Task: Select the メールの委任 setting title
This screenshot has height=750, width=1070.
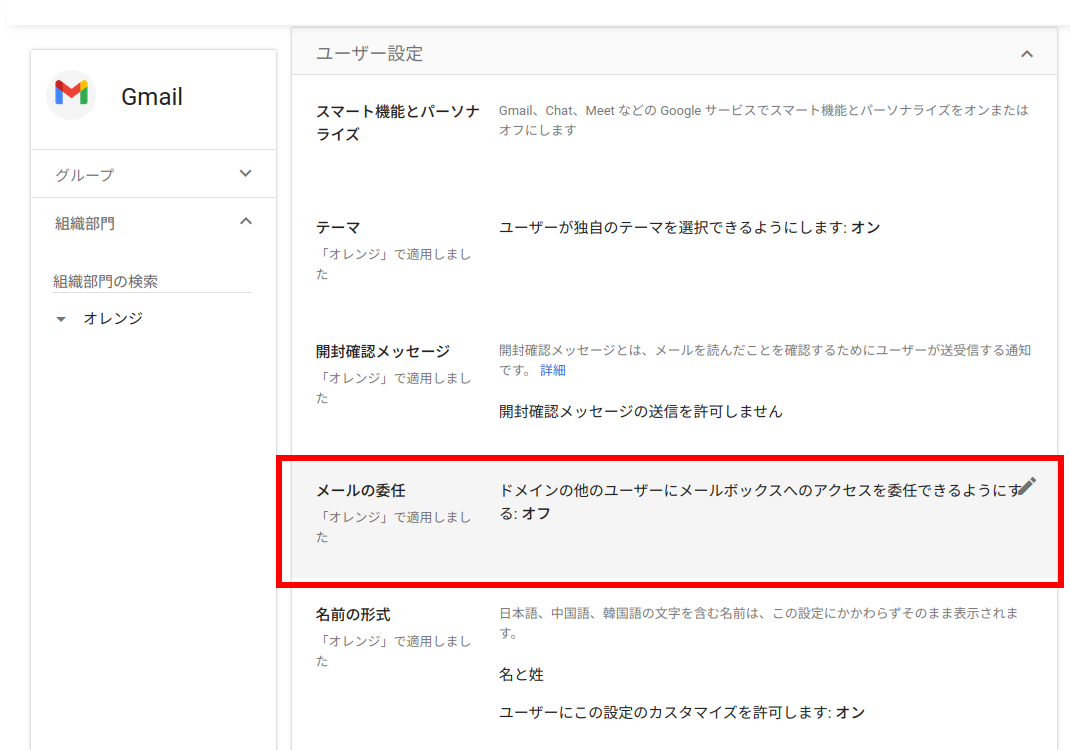Action: point(360,490)
